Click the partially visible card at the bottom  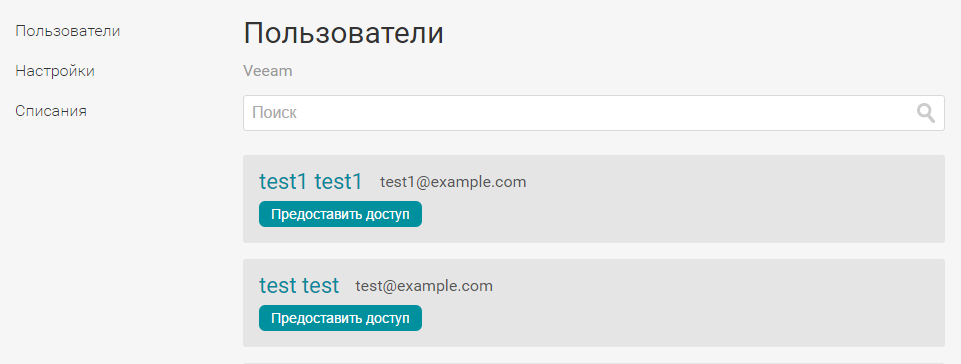[593, 363]
